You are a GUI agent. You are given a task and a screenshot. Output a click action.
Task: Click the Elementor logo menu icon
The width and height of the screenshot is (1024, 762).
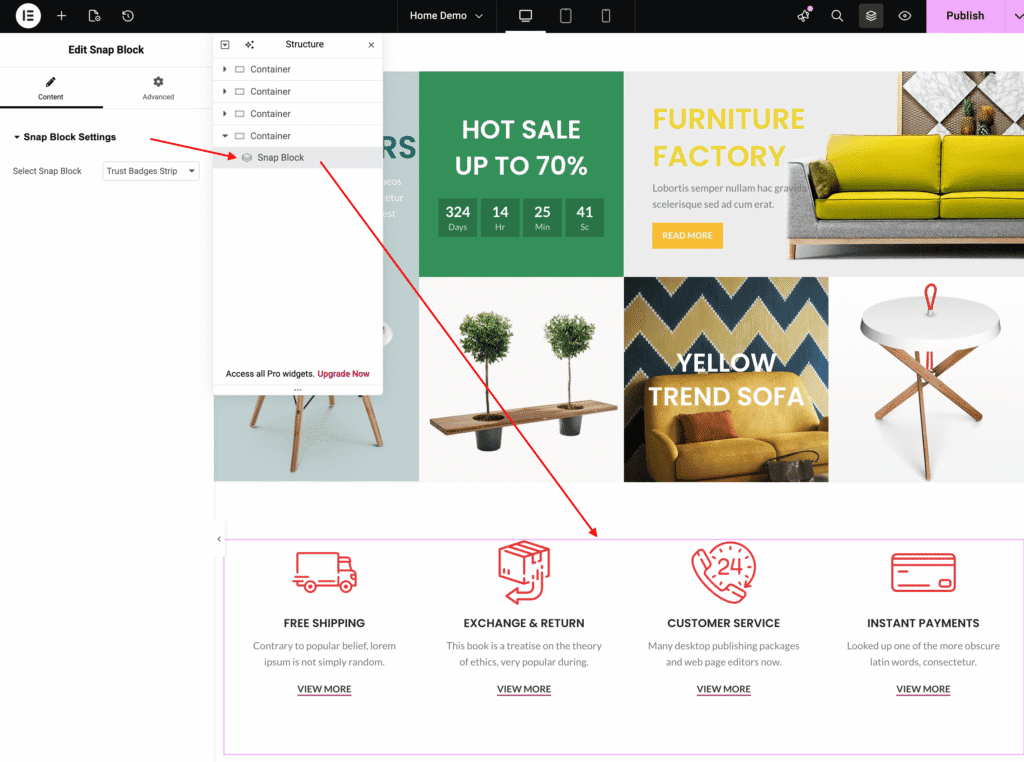pos(28,16)
